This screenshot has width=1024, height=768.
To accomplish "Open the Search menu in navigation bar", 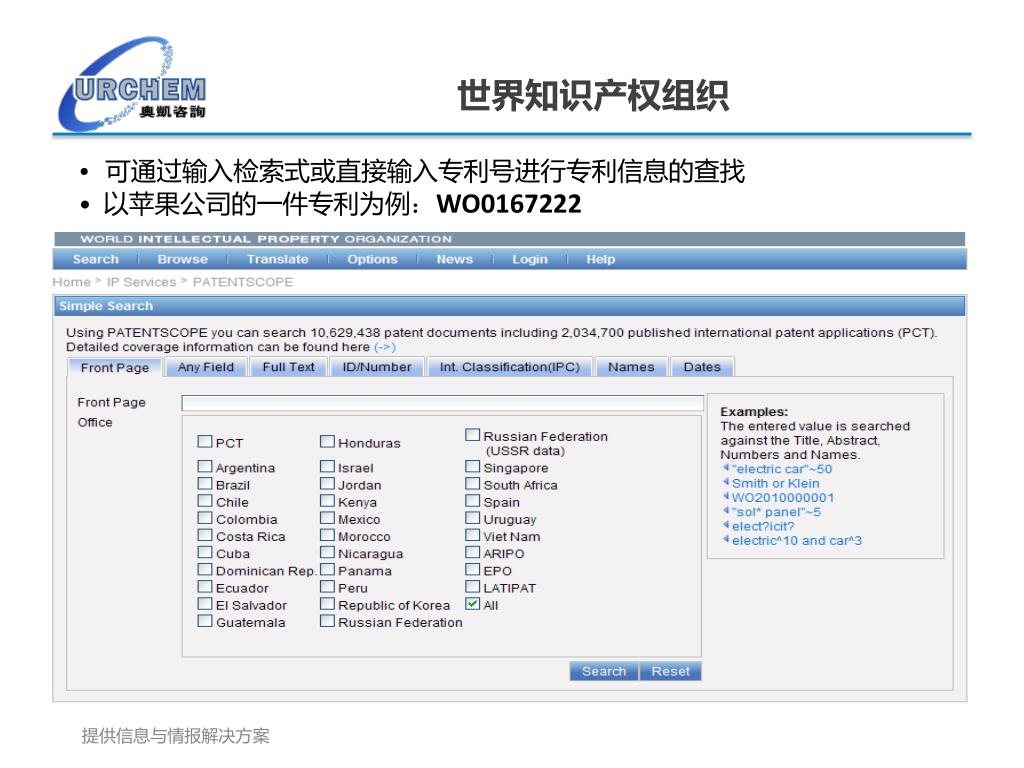I will click(95, 259).
